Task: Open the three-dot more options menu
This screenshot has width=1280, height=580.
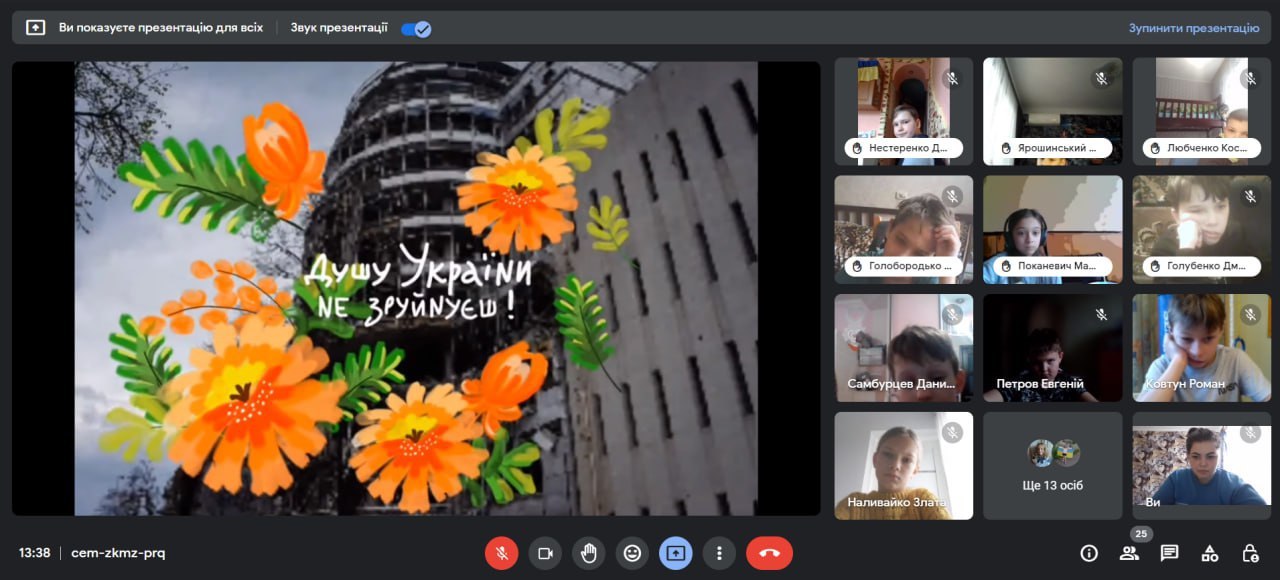Action: pyautogui.click(x=719, y=553)
